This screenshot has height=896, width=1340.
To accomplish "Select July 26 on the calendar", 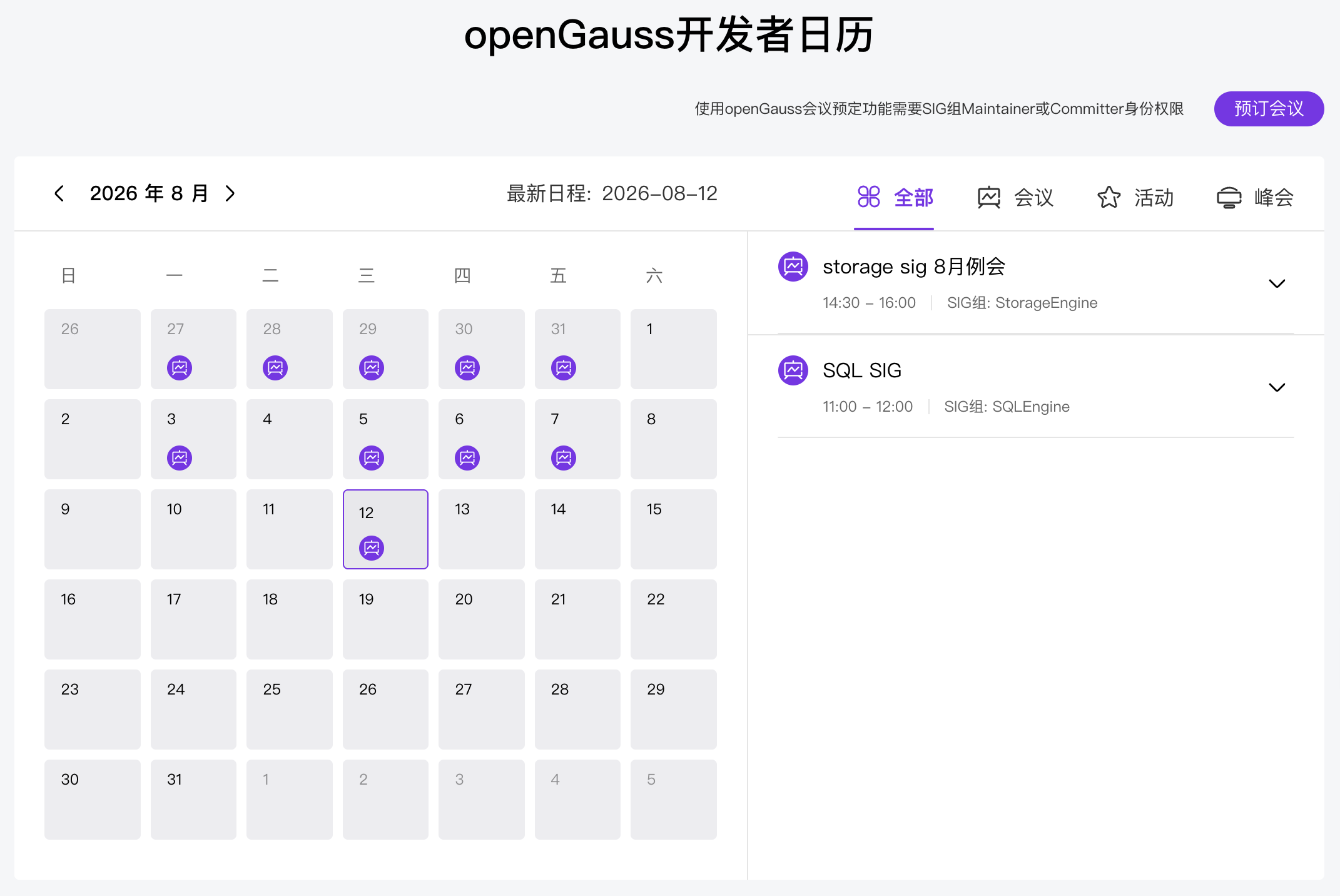I will 93,349.
